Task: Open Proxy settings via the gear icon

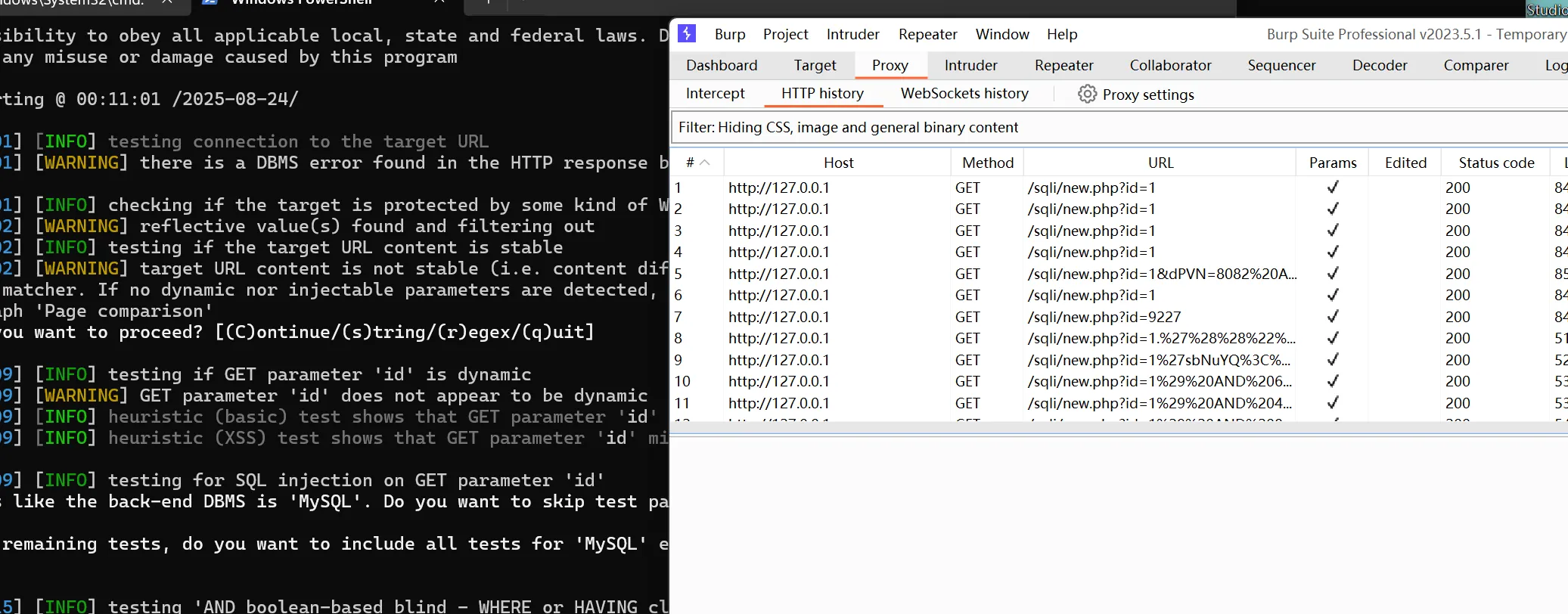Action: click(x=1087, y=95)
